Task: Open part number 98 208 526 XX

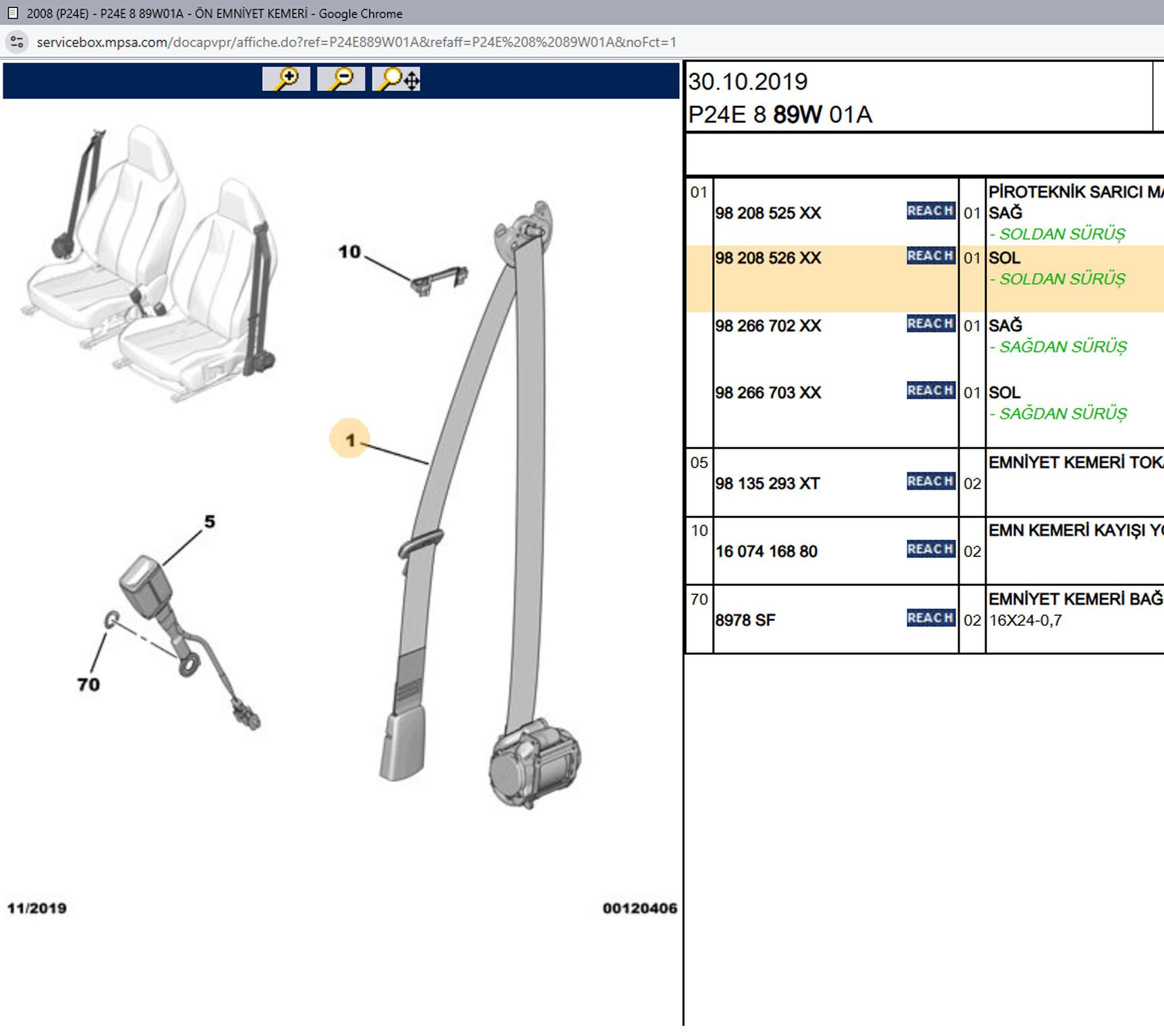Action: pos(768,258)
